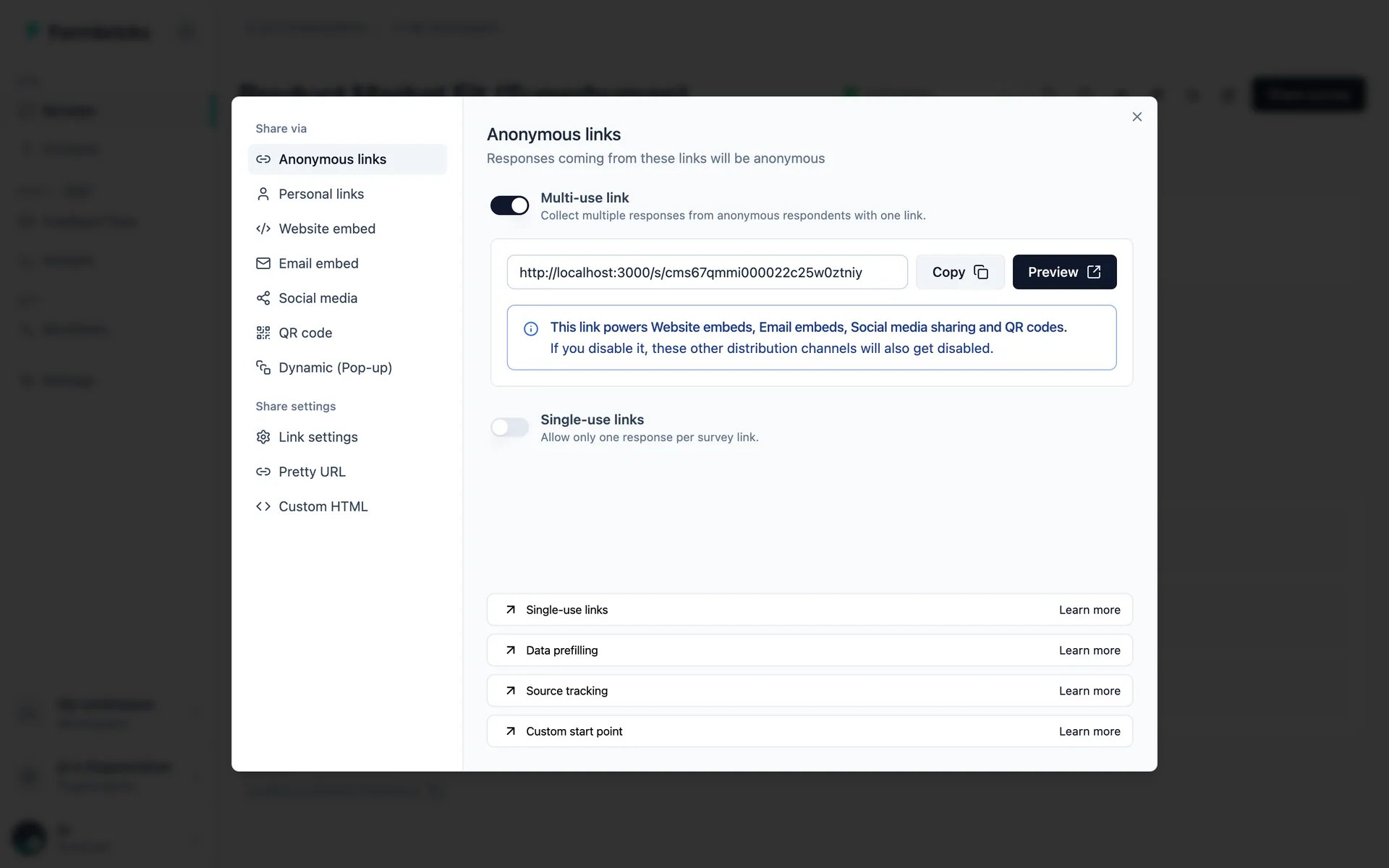Open the QR code section
This screenshot has width=1389, height=868.
point(347,333)
